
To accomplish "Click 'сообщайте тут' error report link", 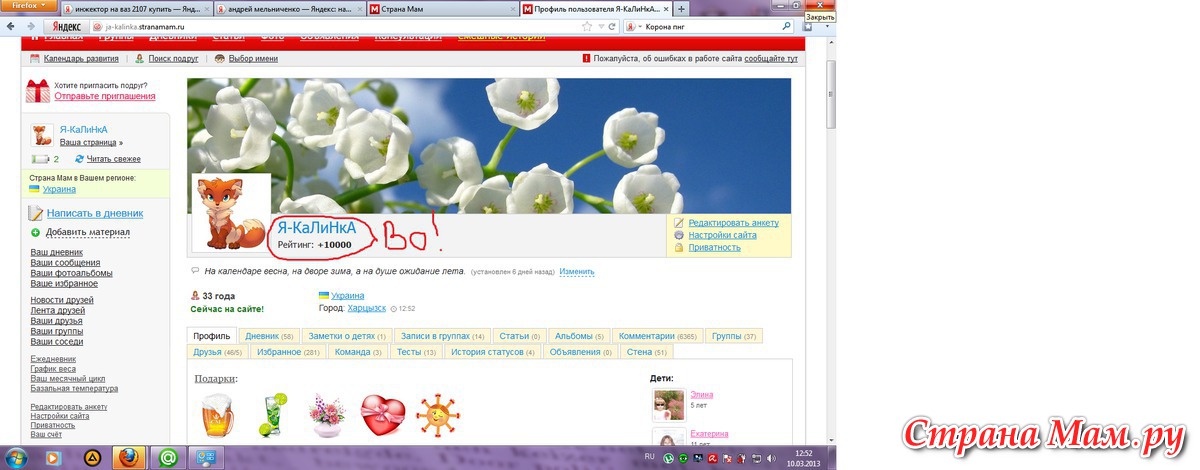I will point(770,59).
